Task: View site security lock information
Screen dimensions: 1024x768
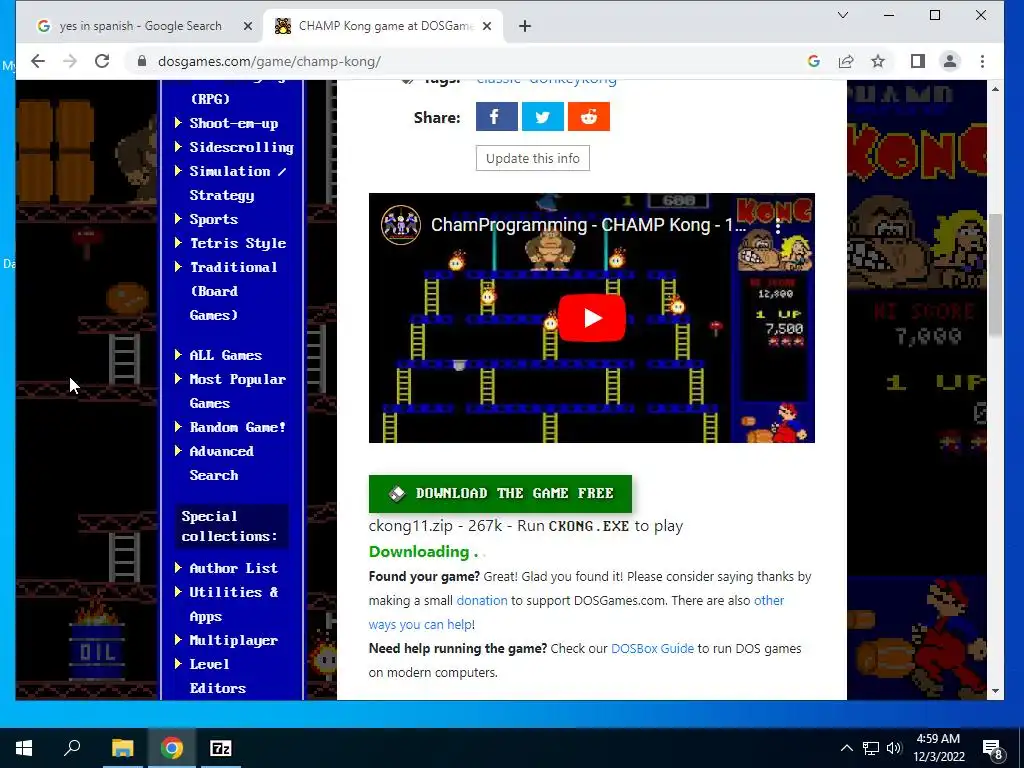Action: pyautogui.click(x=142, y=61)
